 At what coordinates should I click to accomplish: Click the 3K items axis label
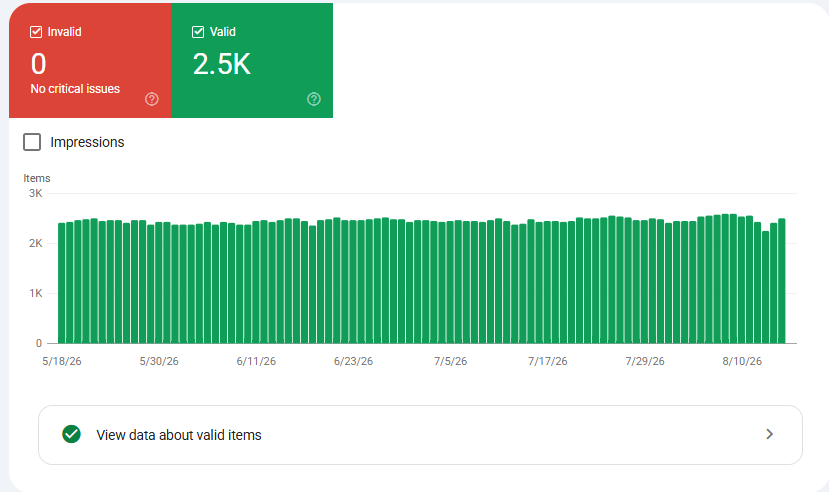tap(35, 193)
